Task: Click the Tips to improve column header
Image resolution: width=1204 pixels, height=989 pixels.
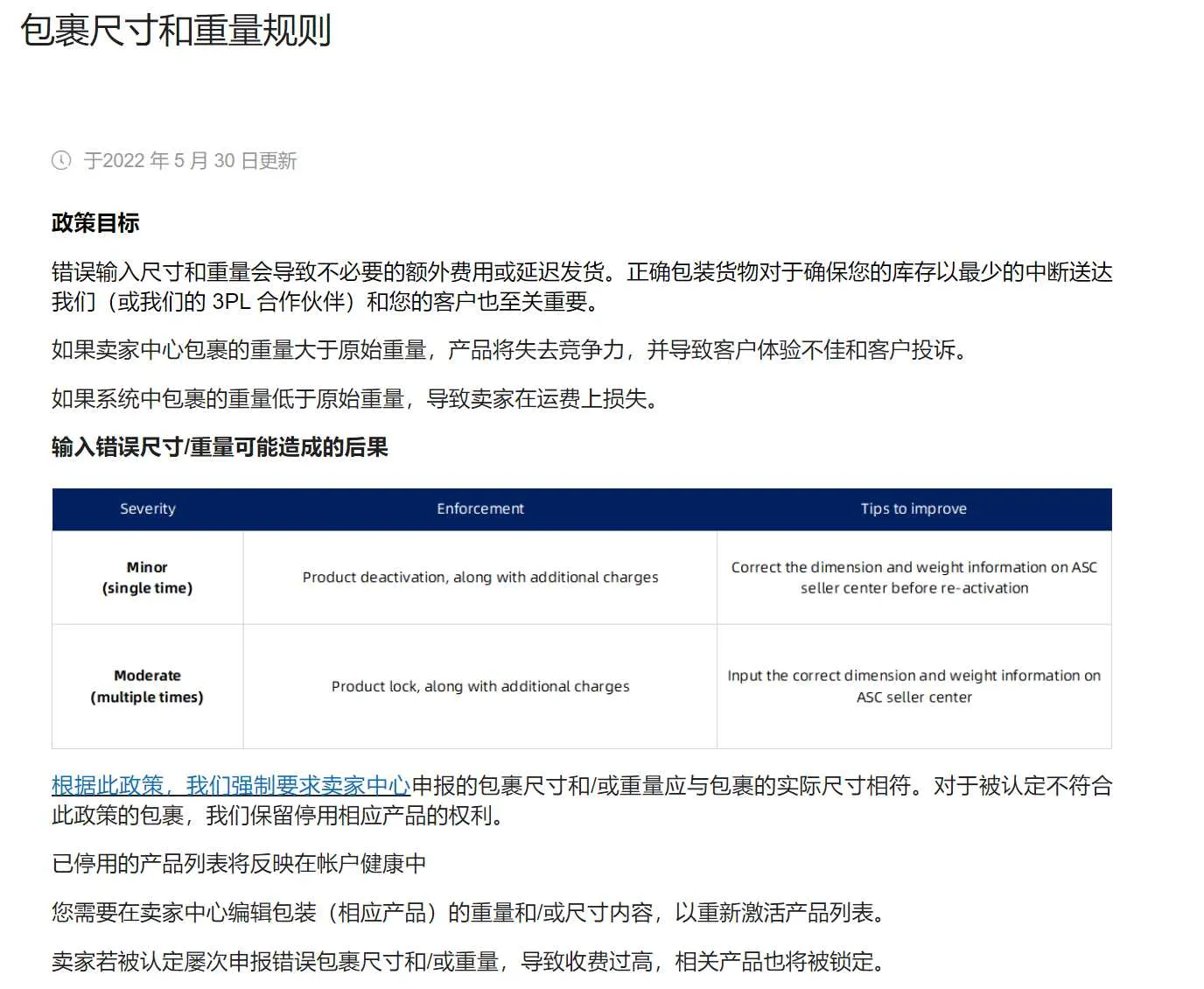Action: [913, 509]
